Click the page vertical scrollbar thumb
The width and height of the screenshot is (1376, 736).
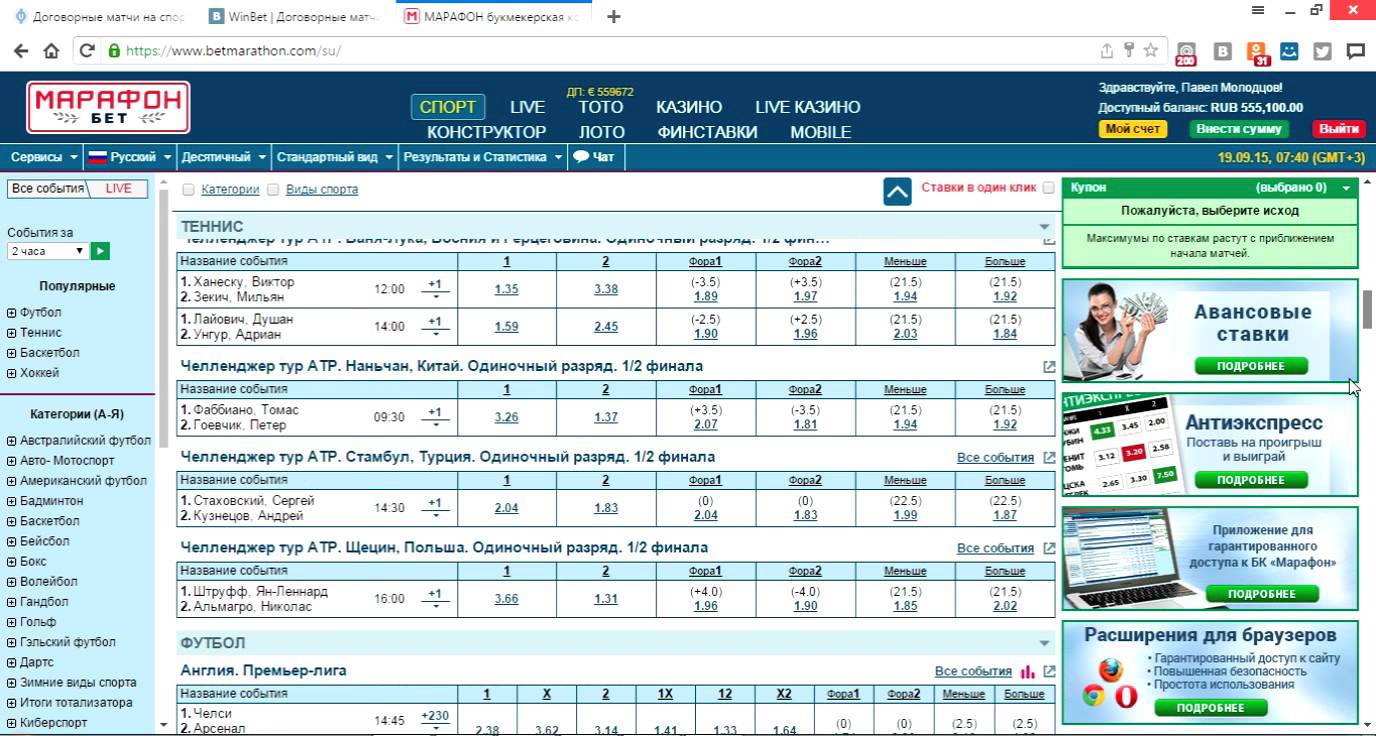coord(1367,306)
